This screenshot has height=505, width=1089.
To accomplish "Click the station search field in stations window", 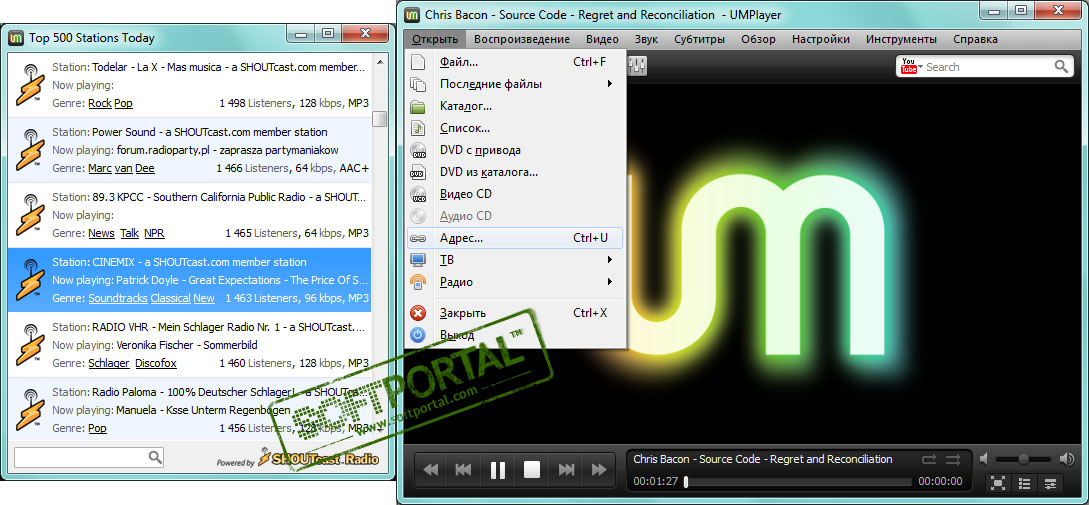I will point(81,457).
